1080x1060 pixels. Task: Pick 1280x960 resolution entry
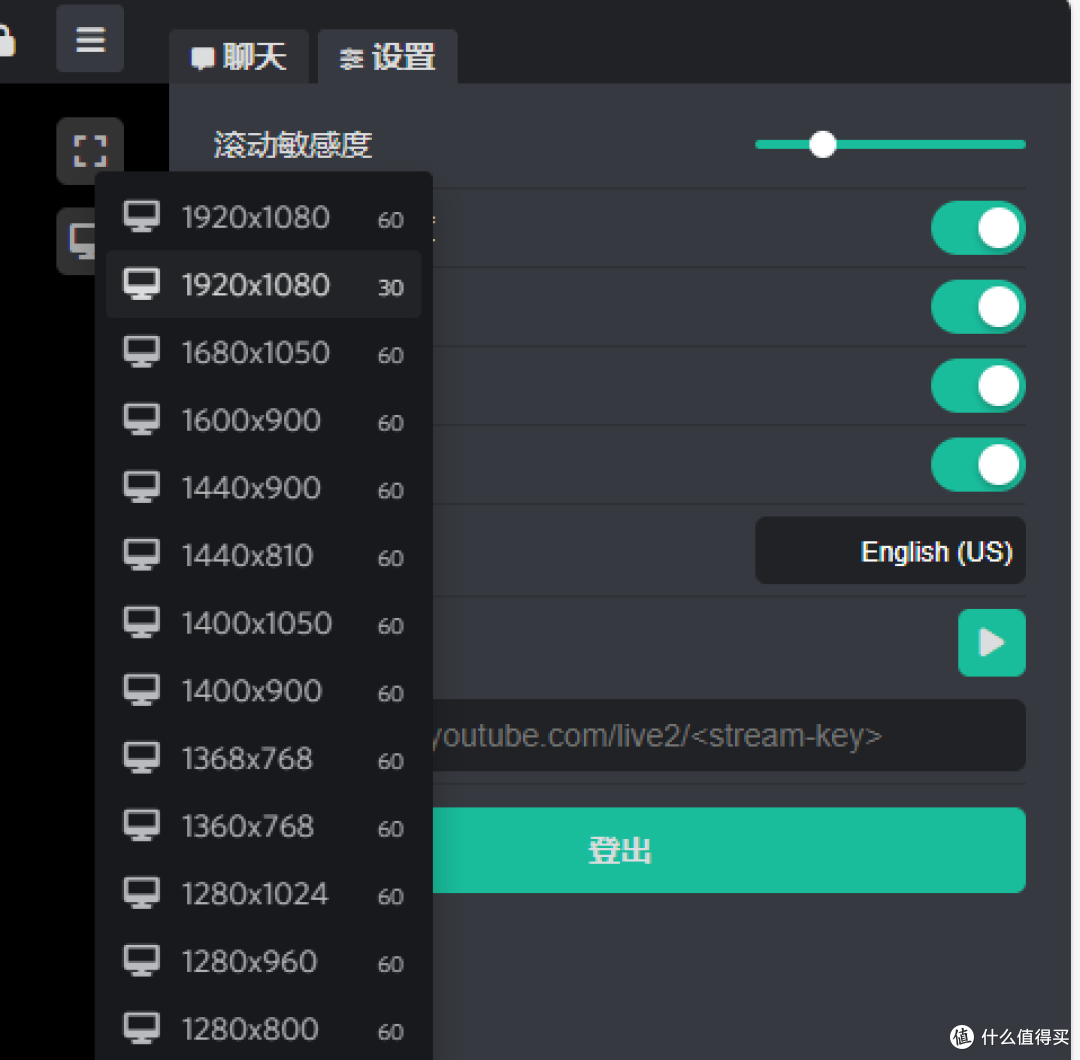point(264,962)
